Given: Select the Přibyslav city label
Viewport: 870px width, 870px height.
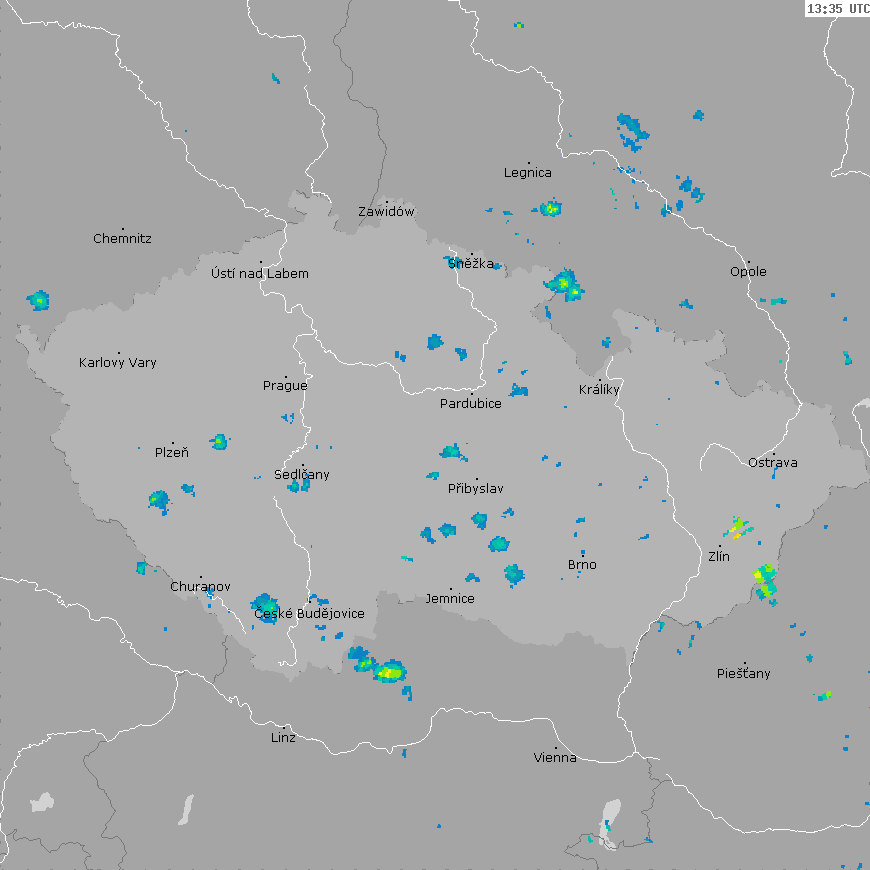Looking at the screenshot, I should 476,489.
